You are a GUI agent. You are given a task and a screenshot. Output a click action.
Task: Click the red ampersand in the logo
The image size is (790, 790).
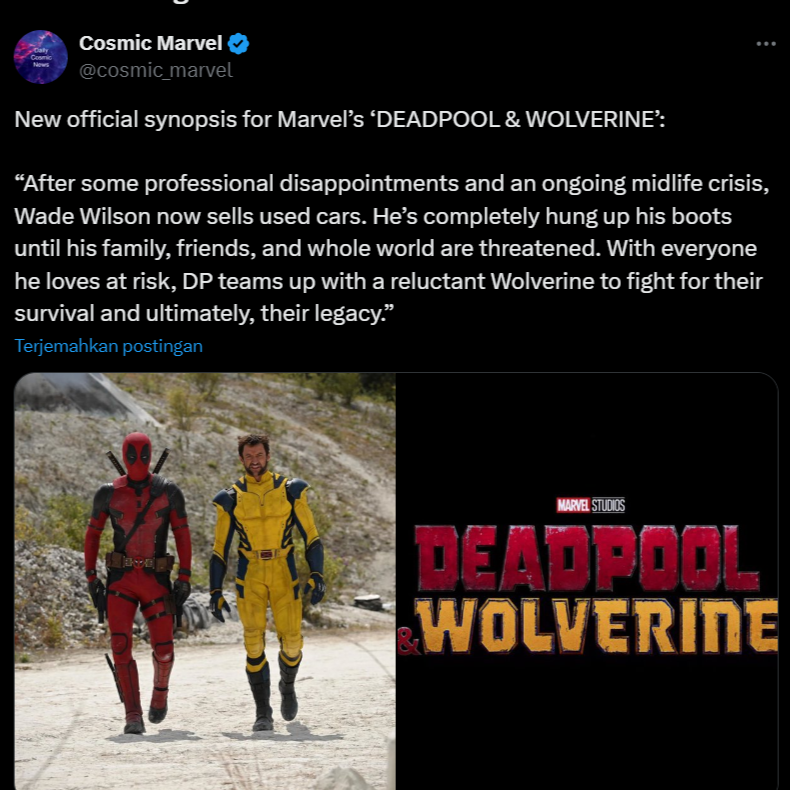(x=408, y=641)
